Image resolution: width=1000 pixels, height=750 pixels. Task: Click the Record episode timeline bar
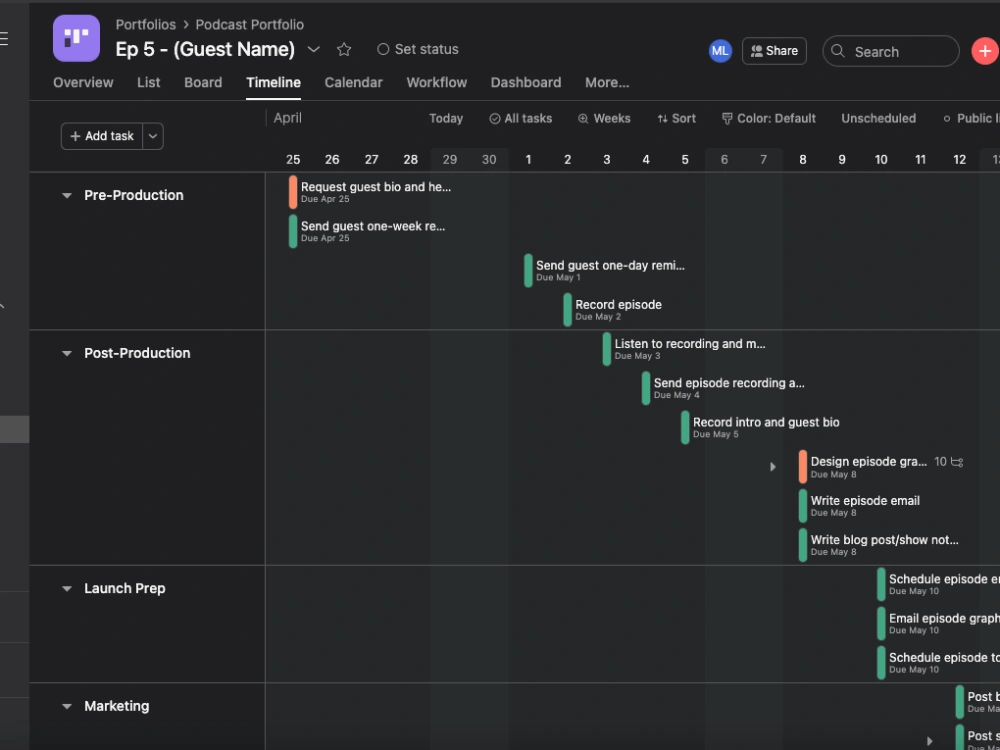coord(568,310)
